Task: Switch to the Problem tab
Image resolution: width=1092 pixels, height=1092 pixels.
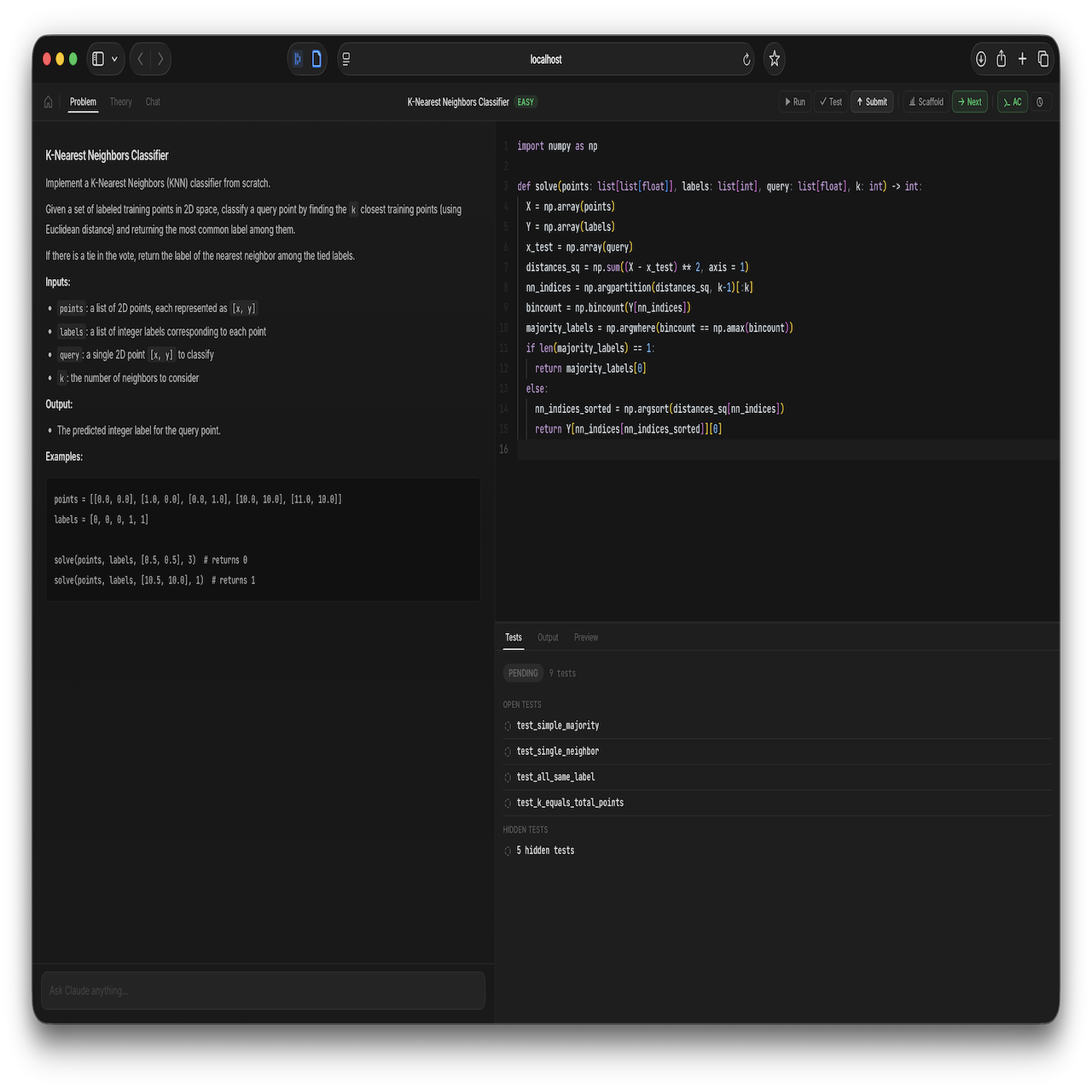Action: [x=83, y=102]
